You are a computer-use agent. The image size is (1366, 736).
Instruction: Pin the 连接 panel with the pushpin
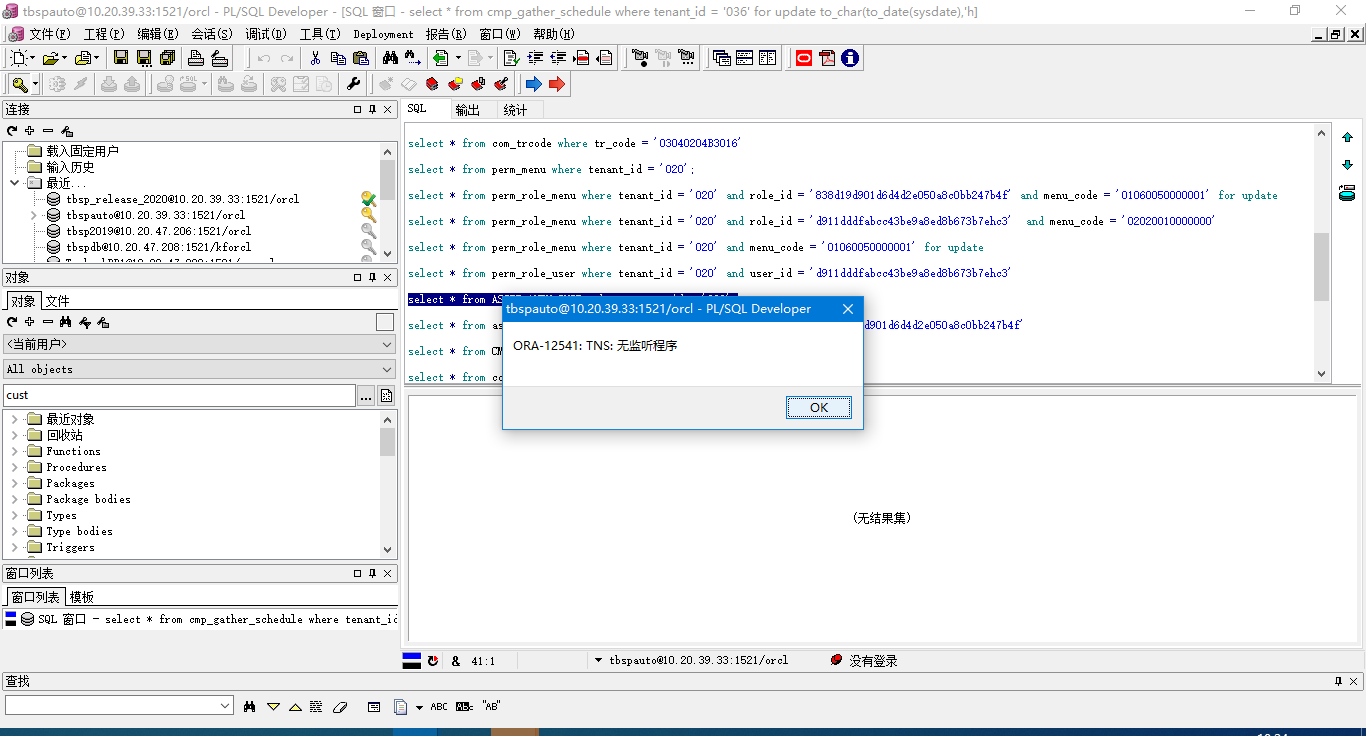tap(372, 110)
